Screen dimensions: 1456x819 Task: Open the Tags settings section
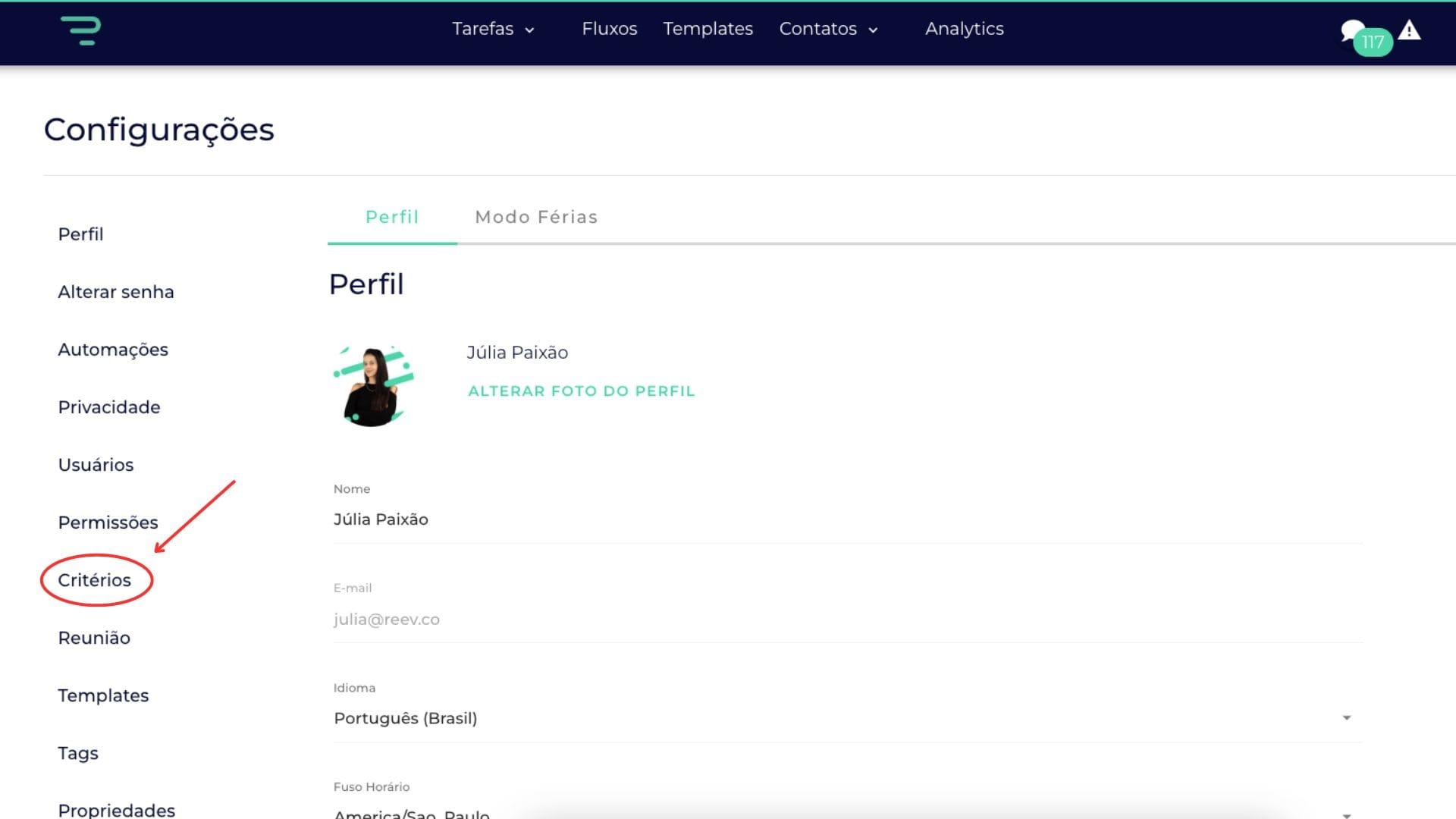click(77, 753)
